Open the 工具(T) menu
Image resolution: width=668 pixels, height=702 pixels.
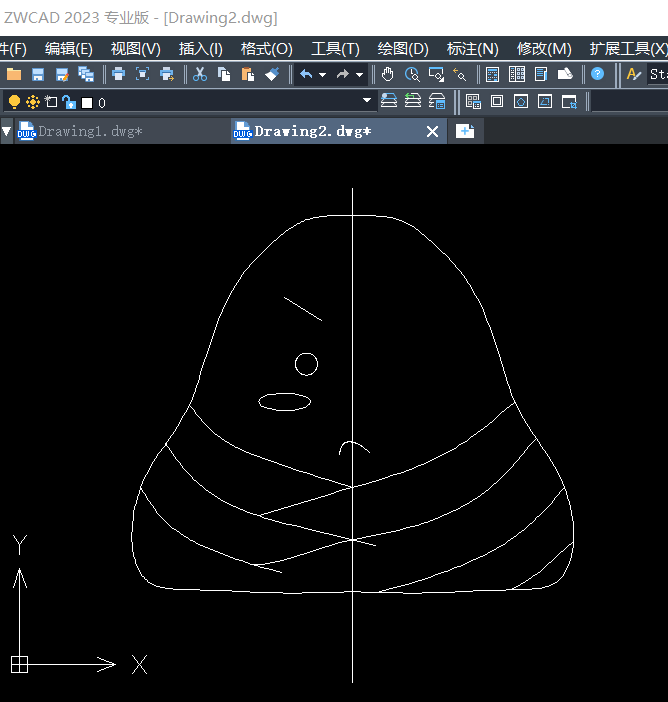pyautogui.click(x=335, y=49)
